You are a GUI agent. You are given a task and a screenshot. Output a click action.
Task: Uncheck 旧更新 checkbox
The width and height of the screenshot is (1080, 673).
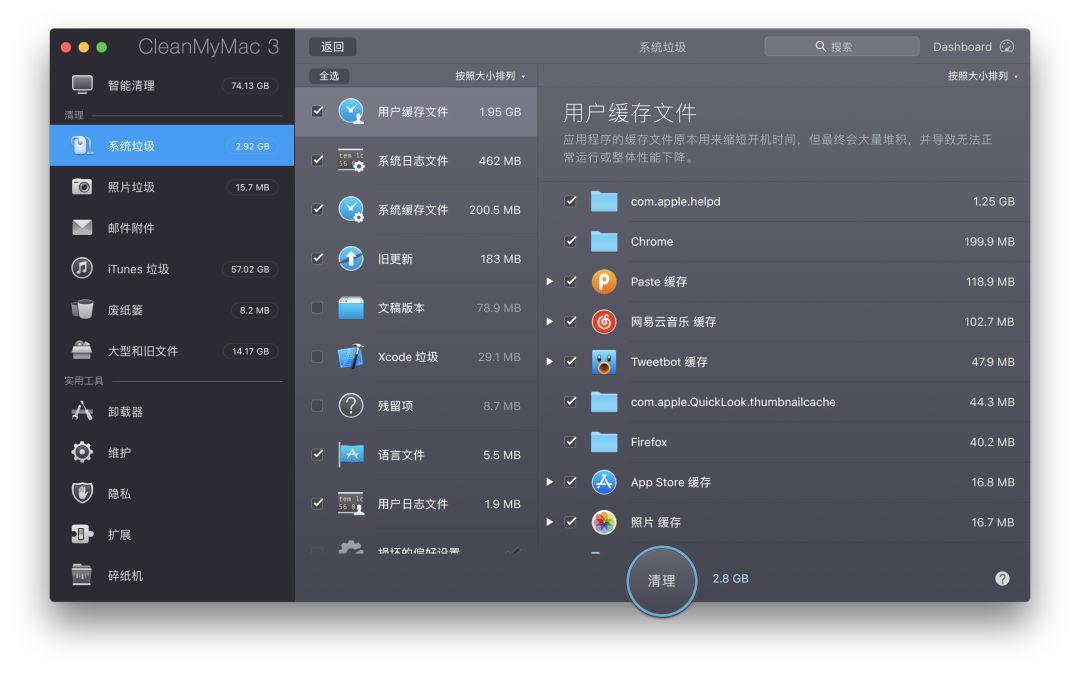318,258
